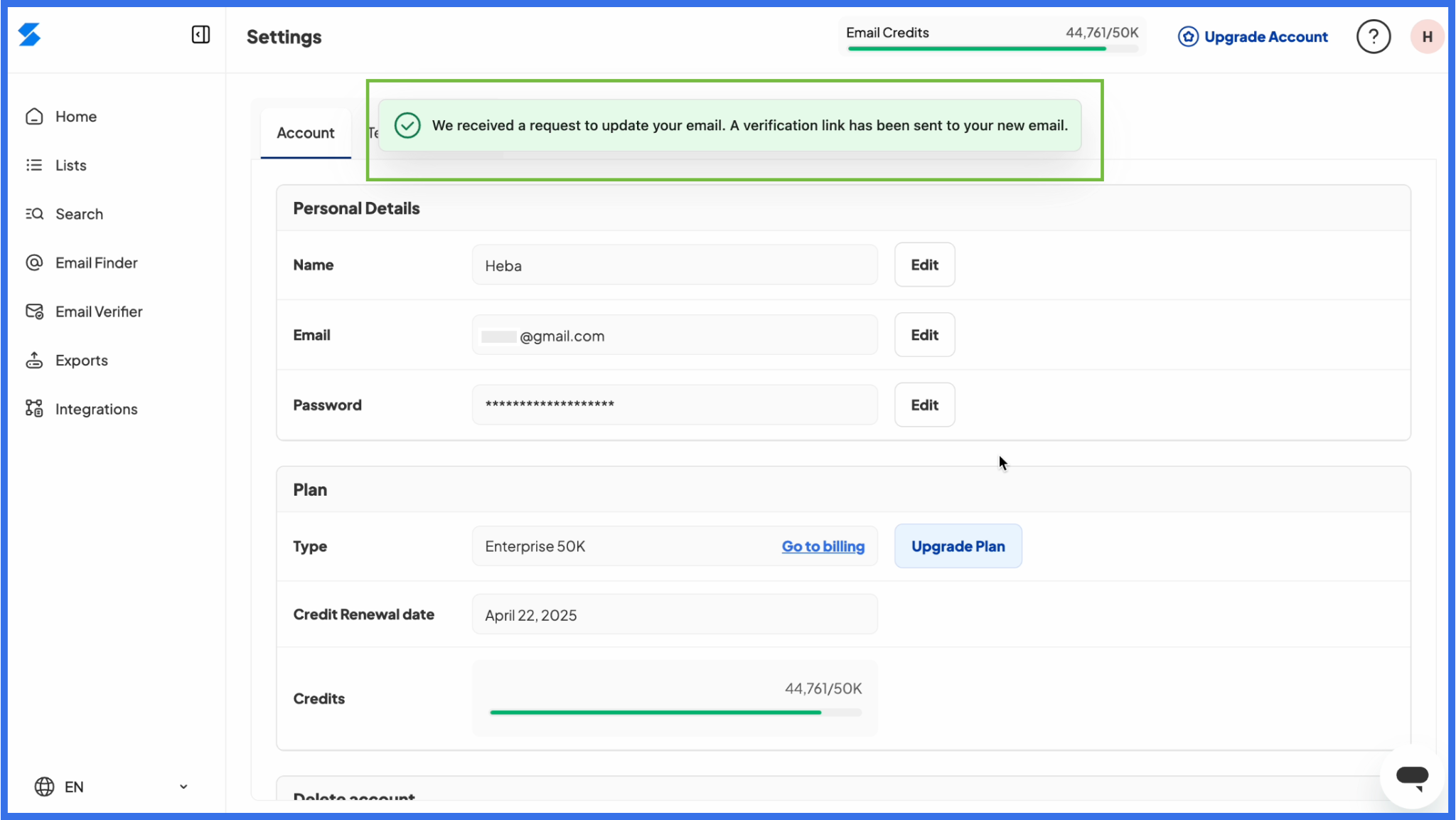Click the masked Password field
Viewport: 1456px width, 820px height.
pos(675,405)
